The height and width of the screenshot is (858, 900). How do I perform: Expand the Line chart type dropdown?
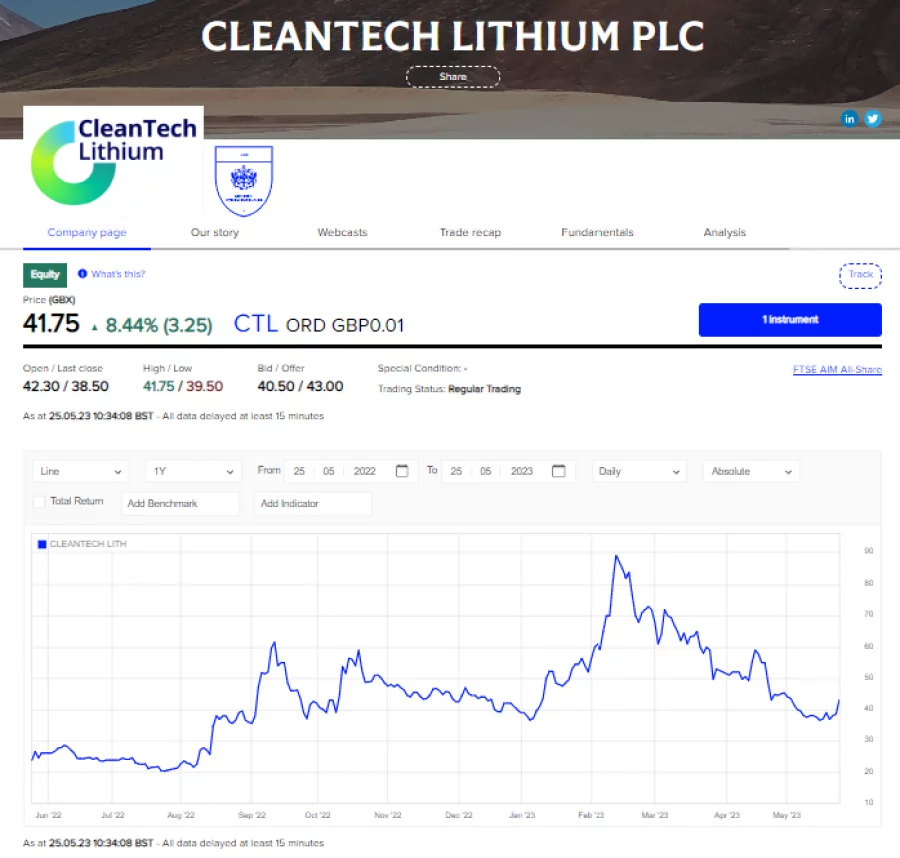(80, 471)
